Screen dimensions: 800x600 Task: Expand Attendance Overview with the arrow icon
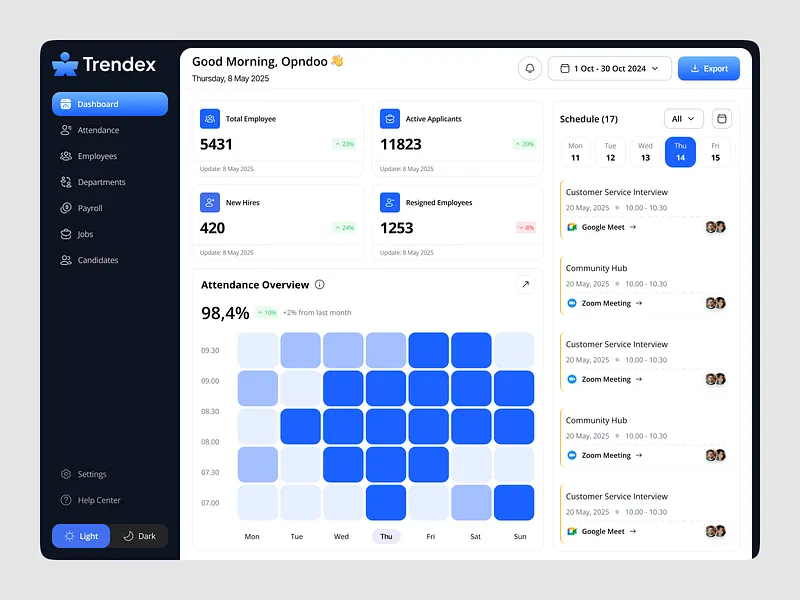(x=525, y=284)
